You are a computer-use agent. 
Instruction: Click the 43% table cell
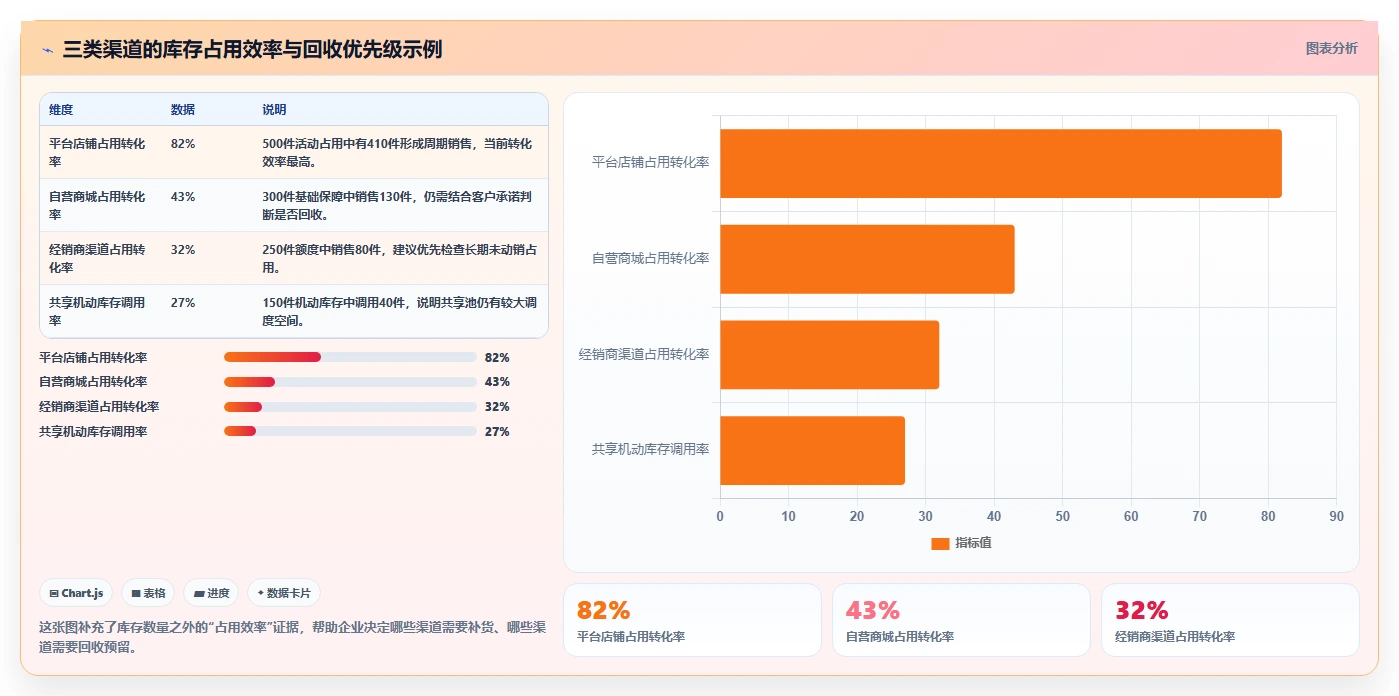(x=183, y=197)
